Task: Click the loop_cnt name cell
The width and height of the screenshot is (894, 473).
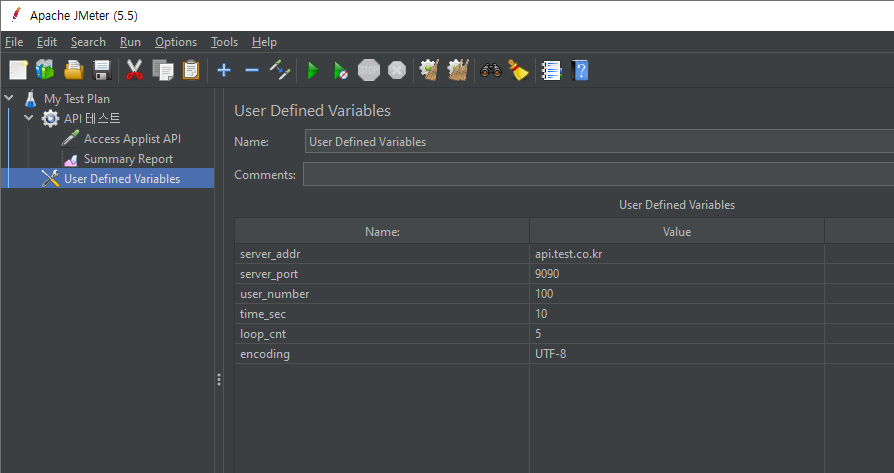Action: click(382, 333)
